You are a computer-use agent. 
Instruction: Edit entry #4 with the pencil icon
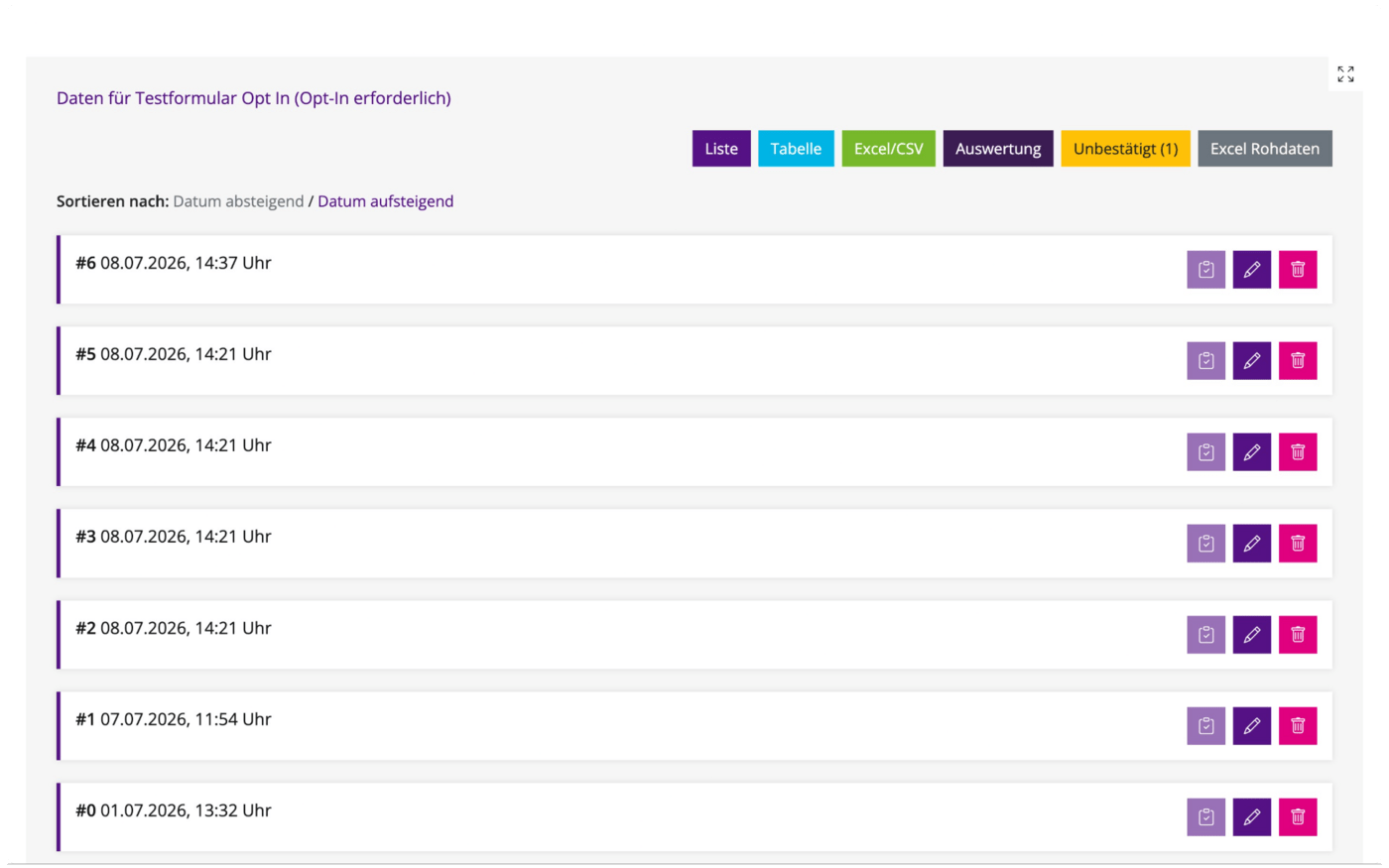[1251, 452]
